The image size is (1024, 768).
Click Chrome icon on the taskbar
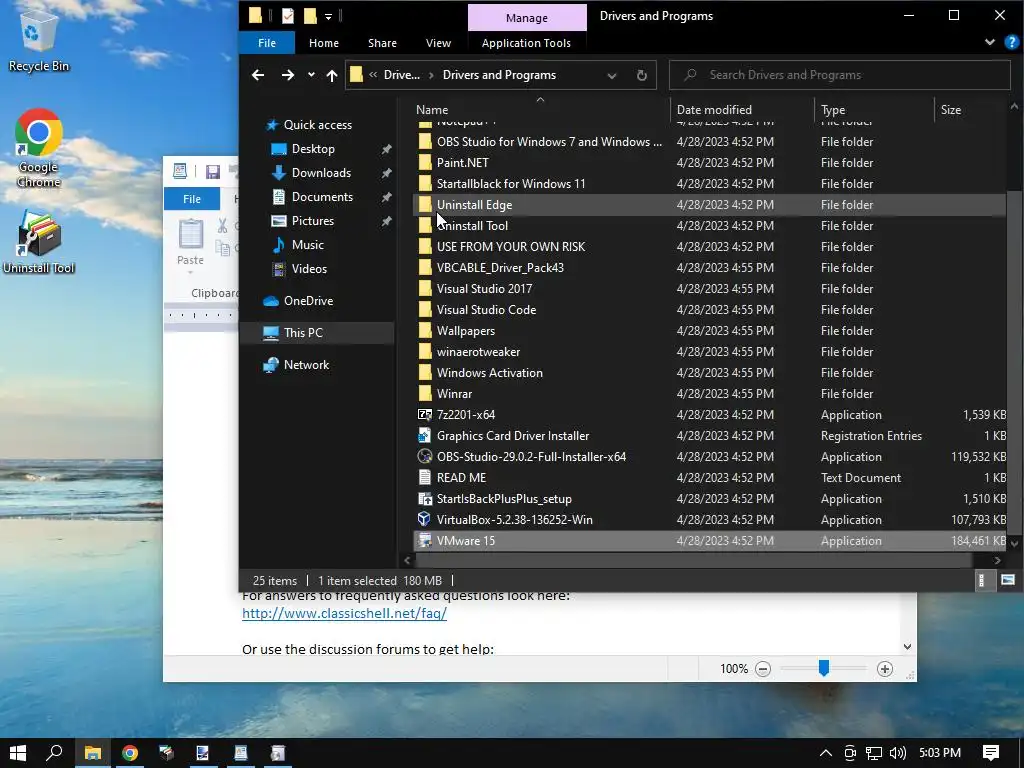point(130,753)
